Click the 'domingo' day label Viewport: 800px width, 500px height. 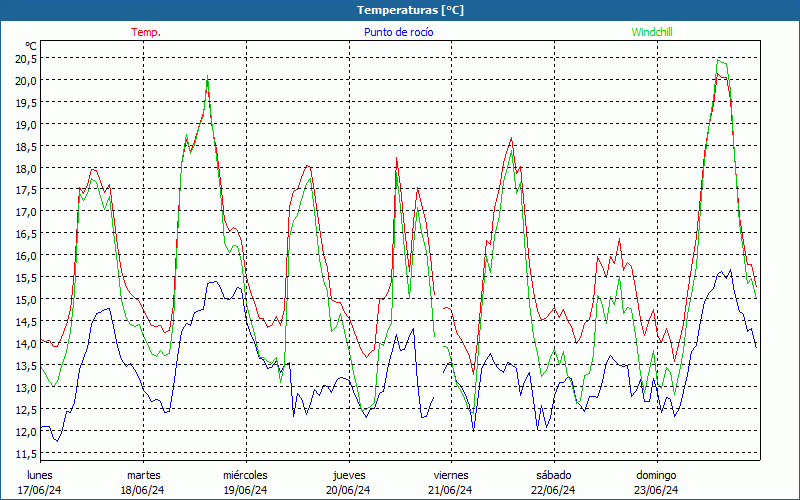pos(656,476)
